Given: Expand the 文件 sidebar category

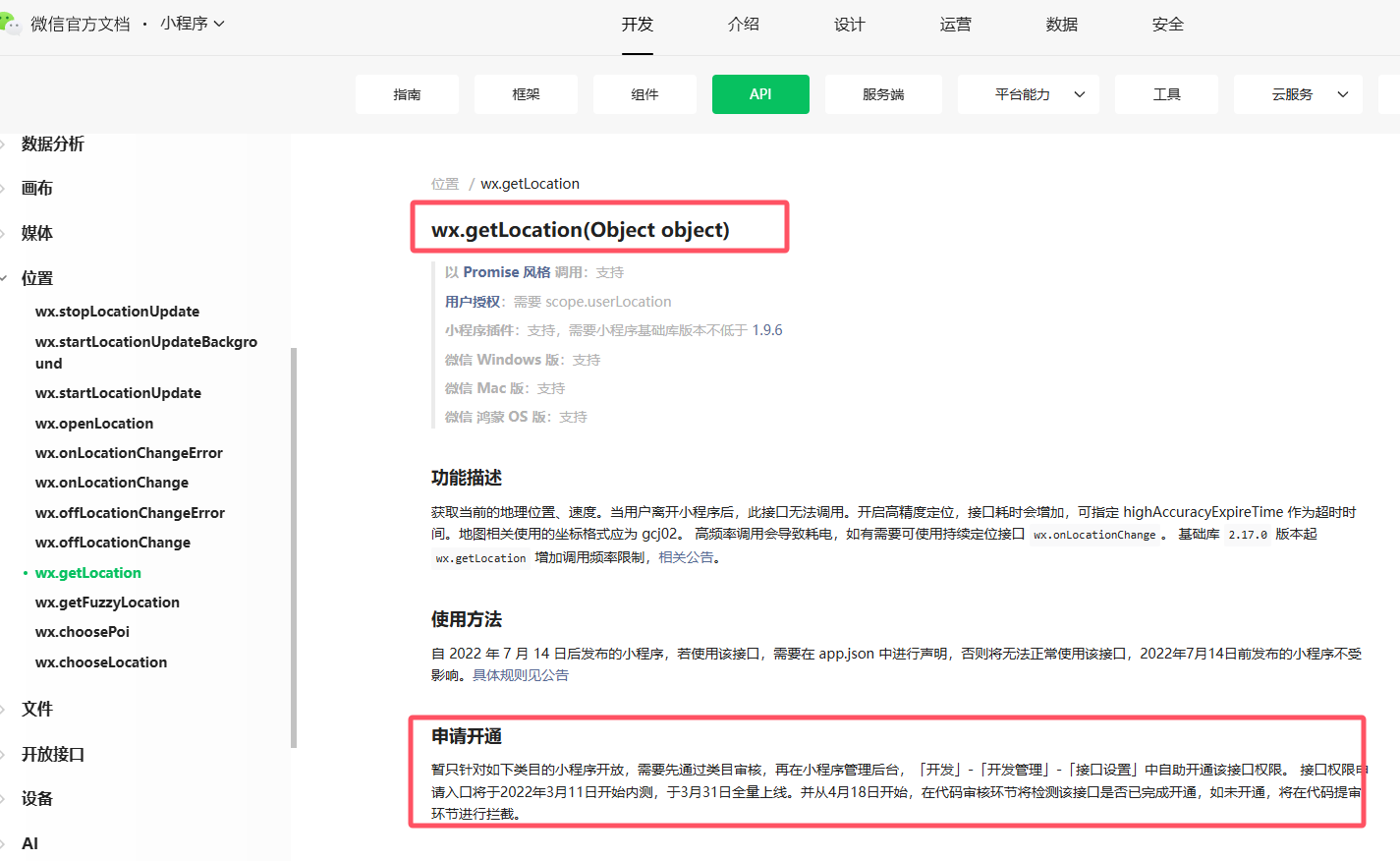Looking at the screenshot, I should 36,709.
